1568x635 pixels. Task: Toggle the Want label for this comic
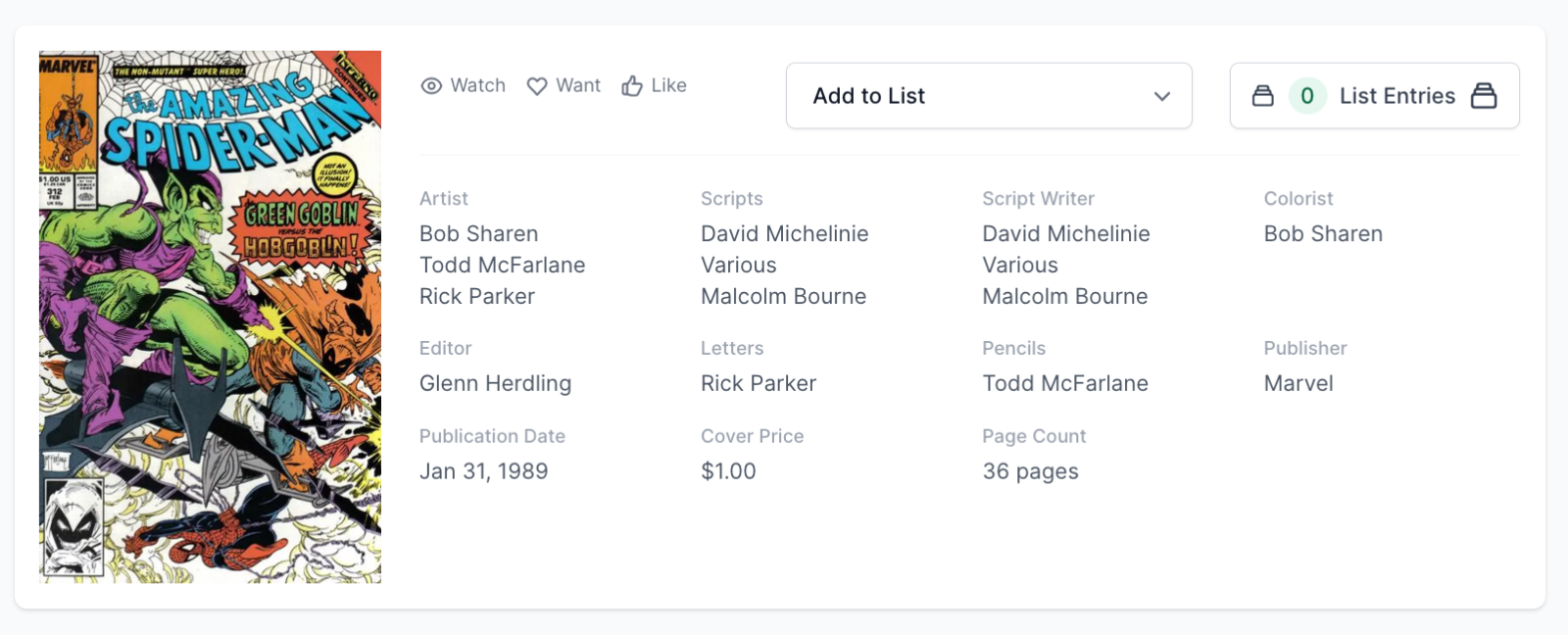[x=578, y=86]
